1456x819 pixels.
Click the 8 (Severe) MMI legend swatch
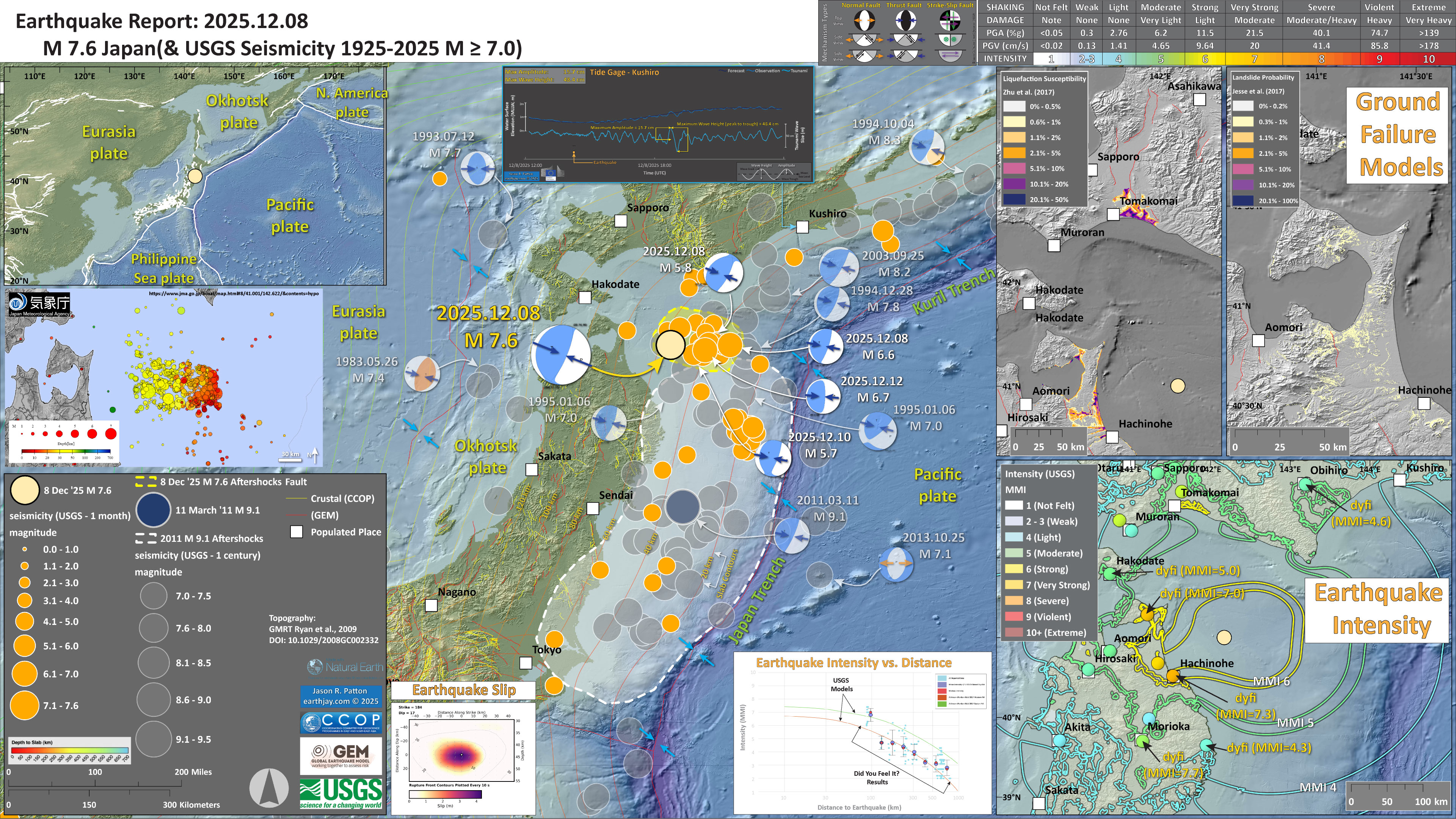1014,601
